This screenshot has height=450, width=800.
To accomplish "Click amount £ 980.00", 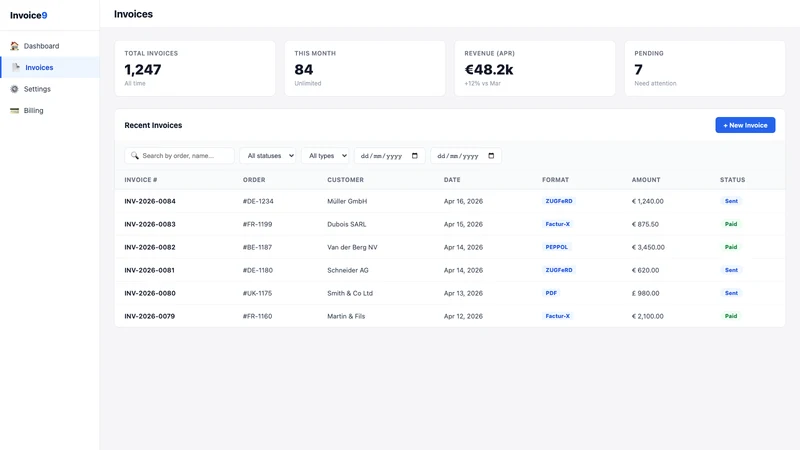I will point(645,293).
